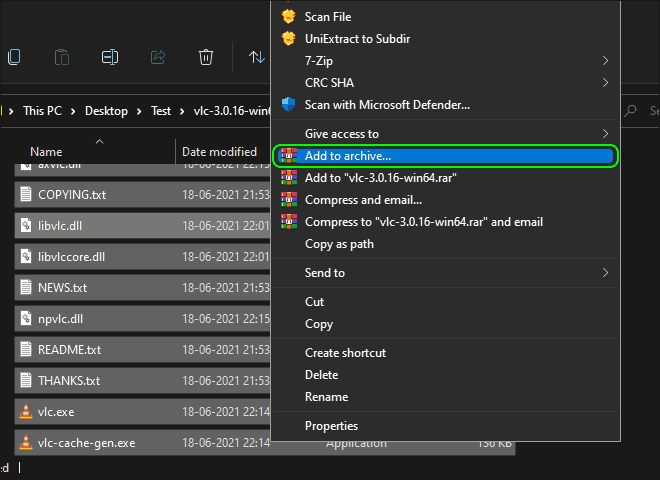This screenshot has height=480, width=660.
Task: Click the file icon of README.txt
Action: (26, 349)
